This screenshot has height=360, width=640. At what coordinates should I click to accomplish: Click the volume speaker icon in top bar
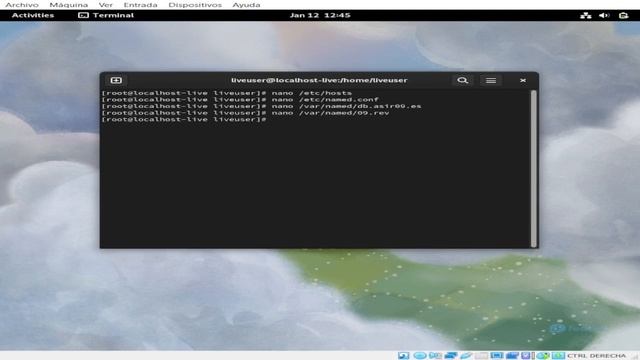coord(604,16)
